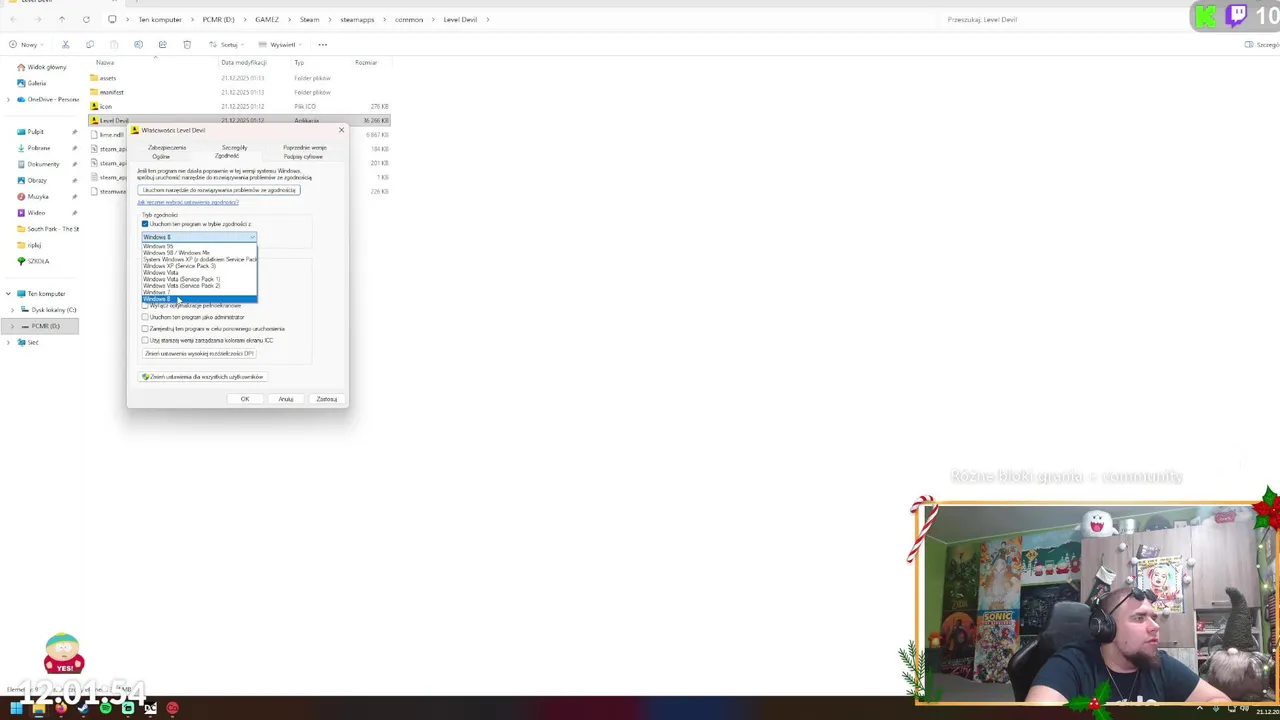Choose Windows Vista (Service Pack 1) option
Screen dimensions: 1280x720
coord(199,279)
